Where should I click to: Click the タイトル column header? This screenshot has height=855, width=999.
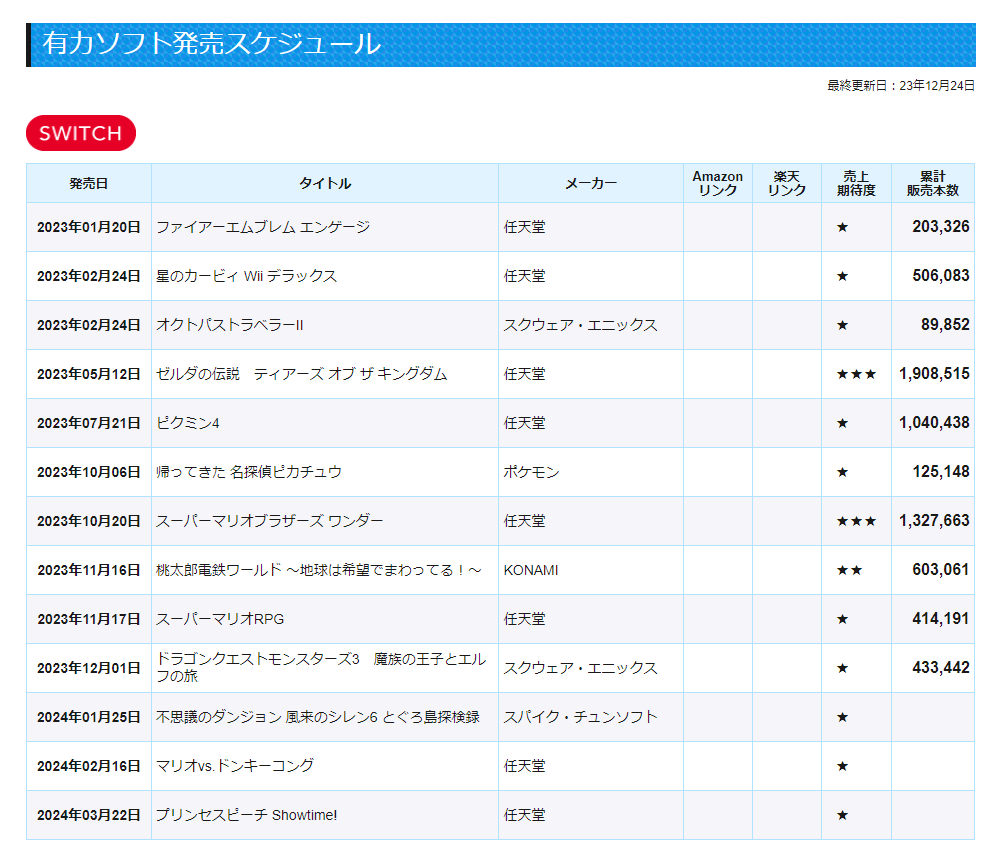pos(325,183)
